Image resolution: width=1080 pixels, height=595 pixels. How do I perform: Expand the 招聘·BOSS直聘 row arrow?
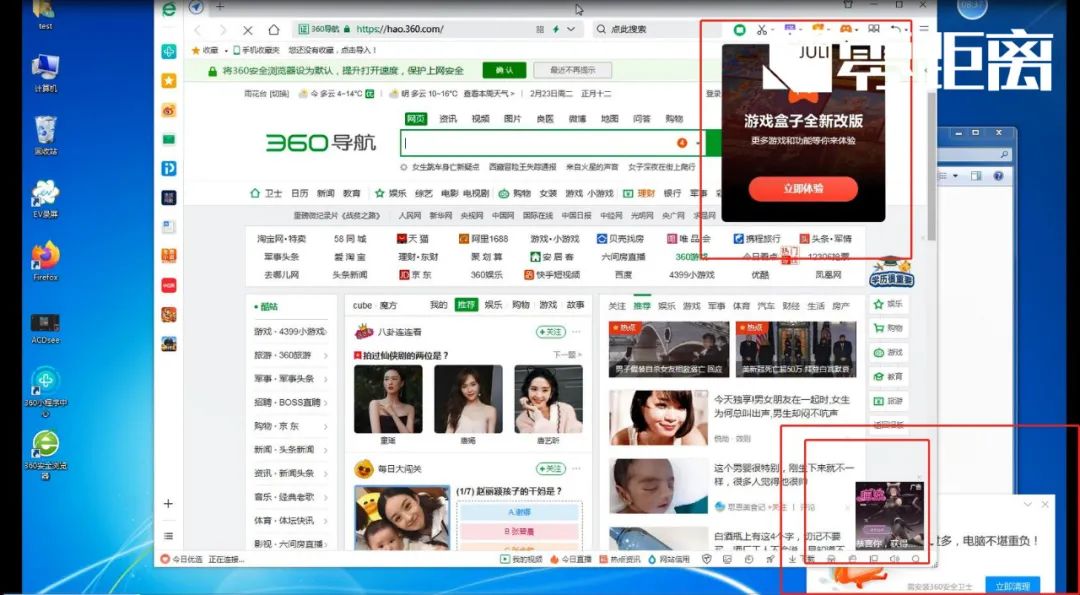tap(325, 402)
